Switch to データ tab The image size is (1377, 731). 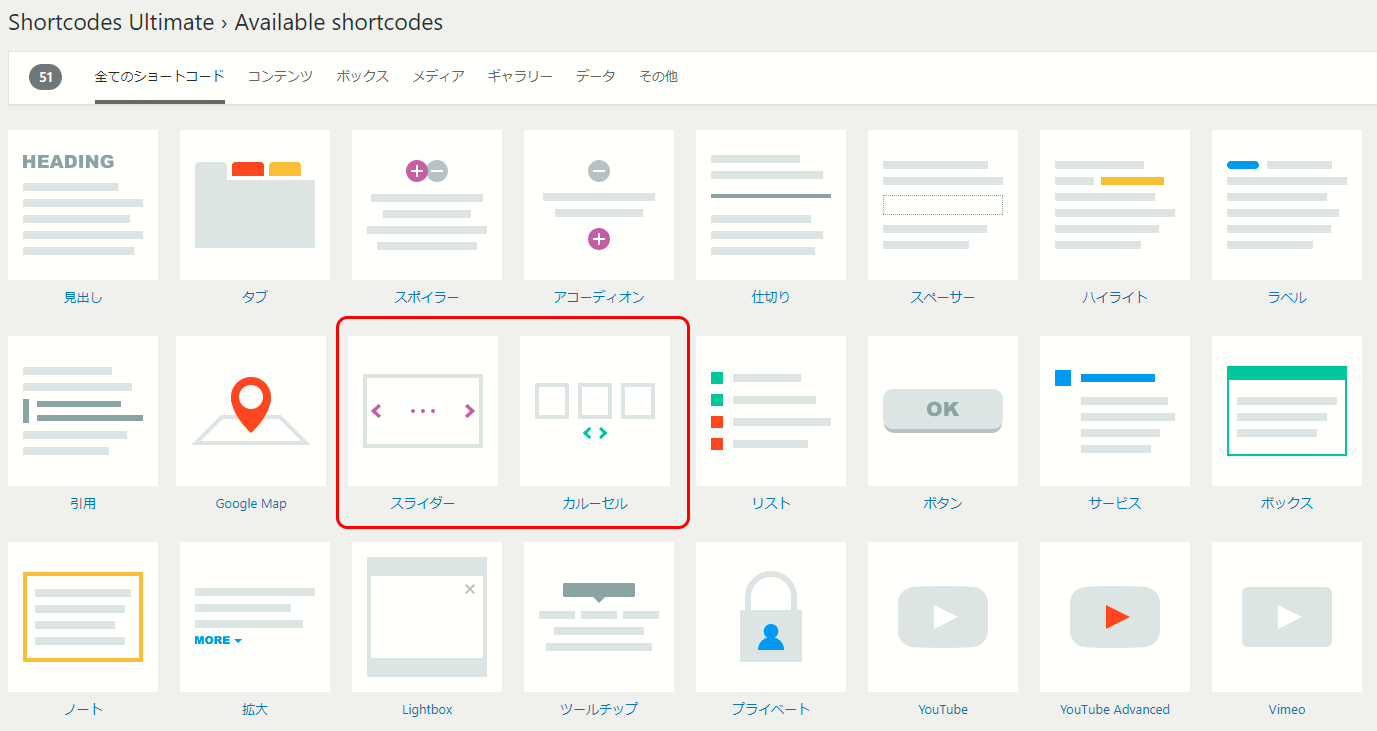coord(596,76)
